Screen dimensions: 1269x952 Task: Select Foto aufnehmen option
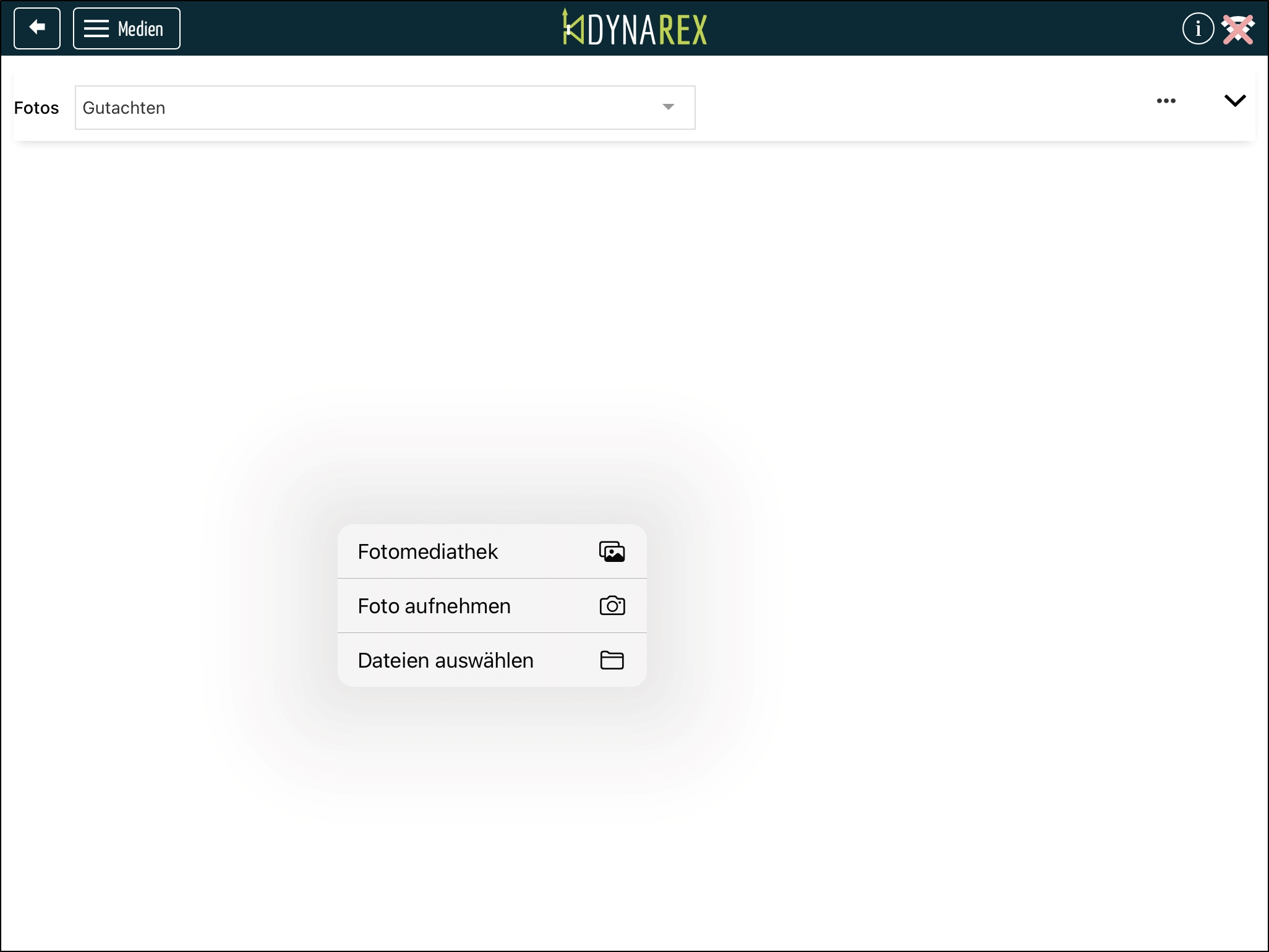coord(434,606)
